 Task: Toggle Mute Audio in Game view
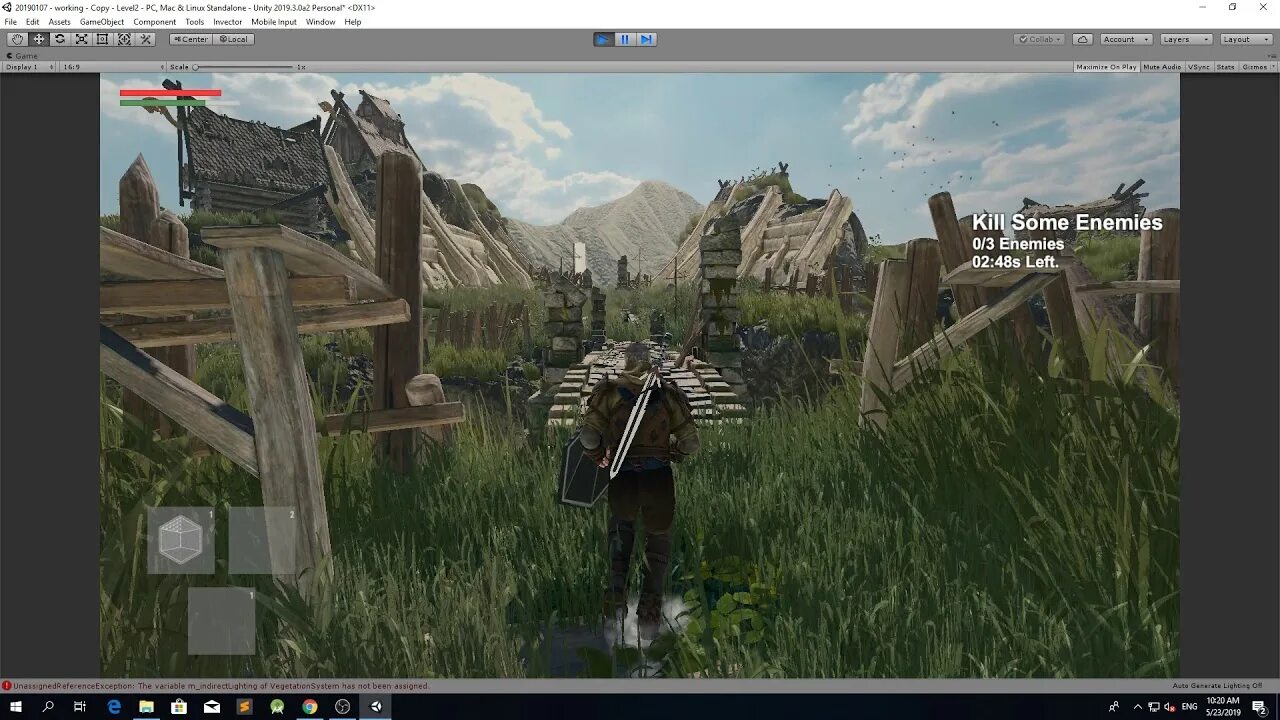point(1162,67)
